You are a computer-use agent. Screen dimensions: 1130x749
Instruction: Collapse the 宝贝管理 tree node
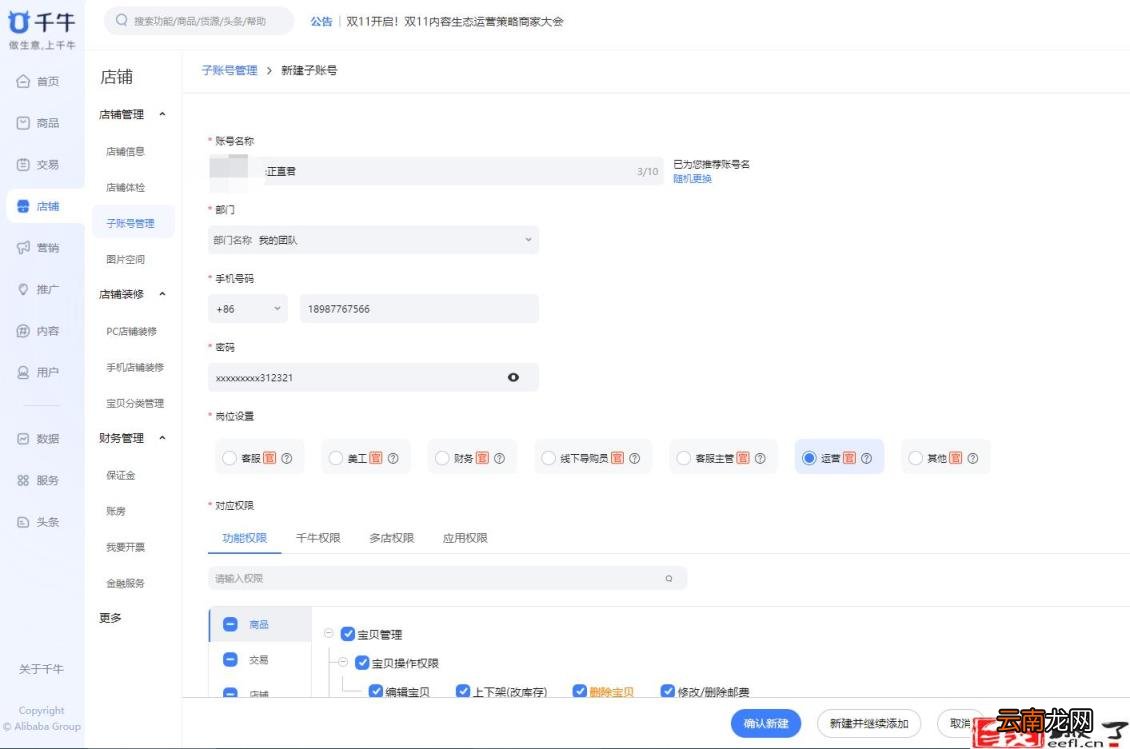[329, 634]
